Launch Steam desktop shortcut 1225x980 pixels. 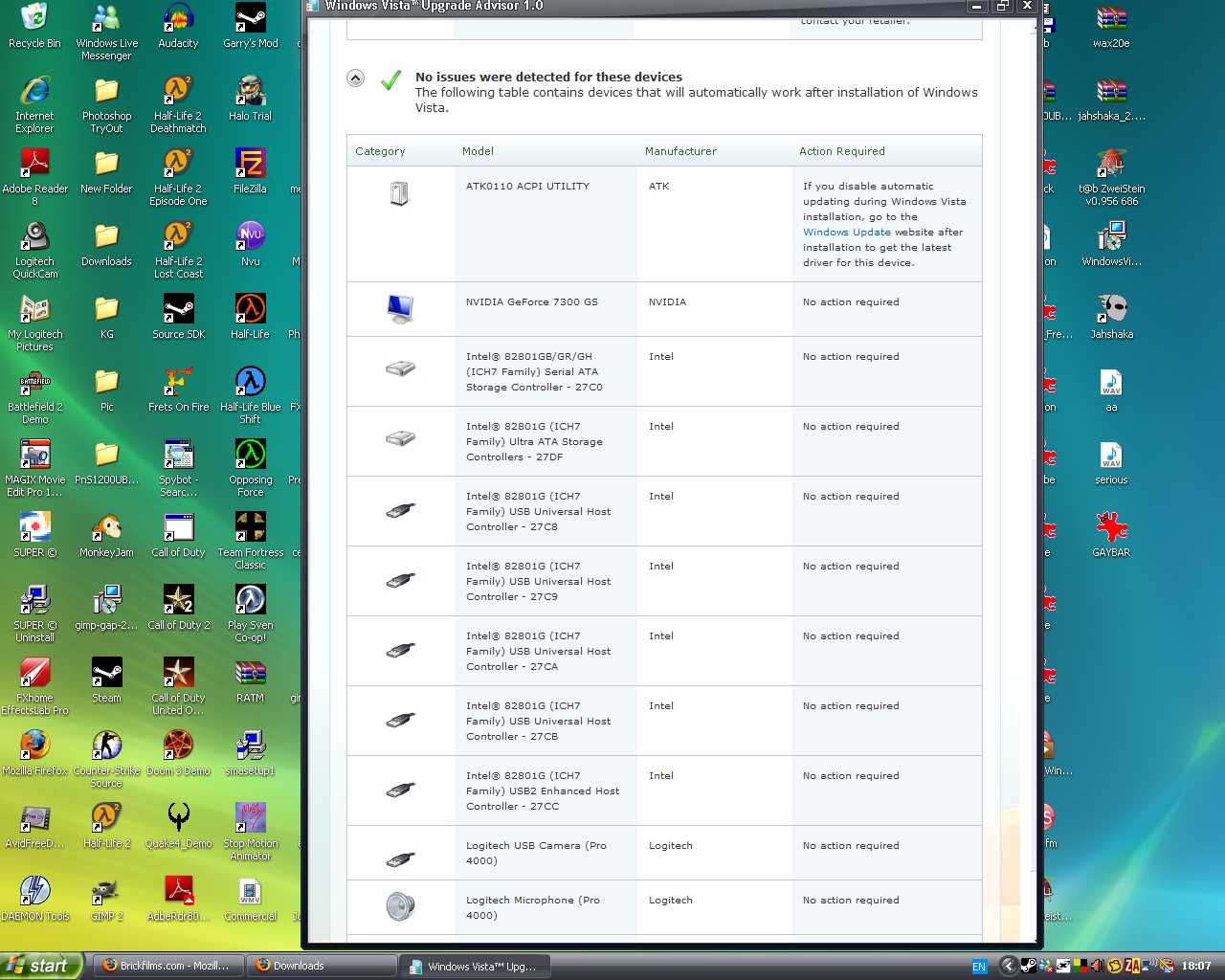pyautogui.click(x=106, y=681)
